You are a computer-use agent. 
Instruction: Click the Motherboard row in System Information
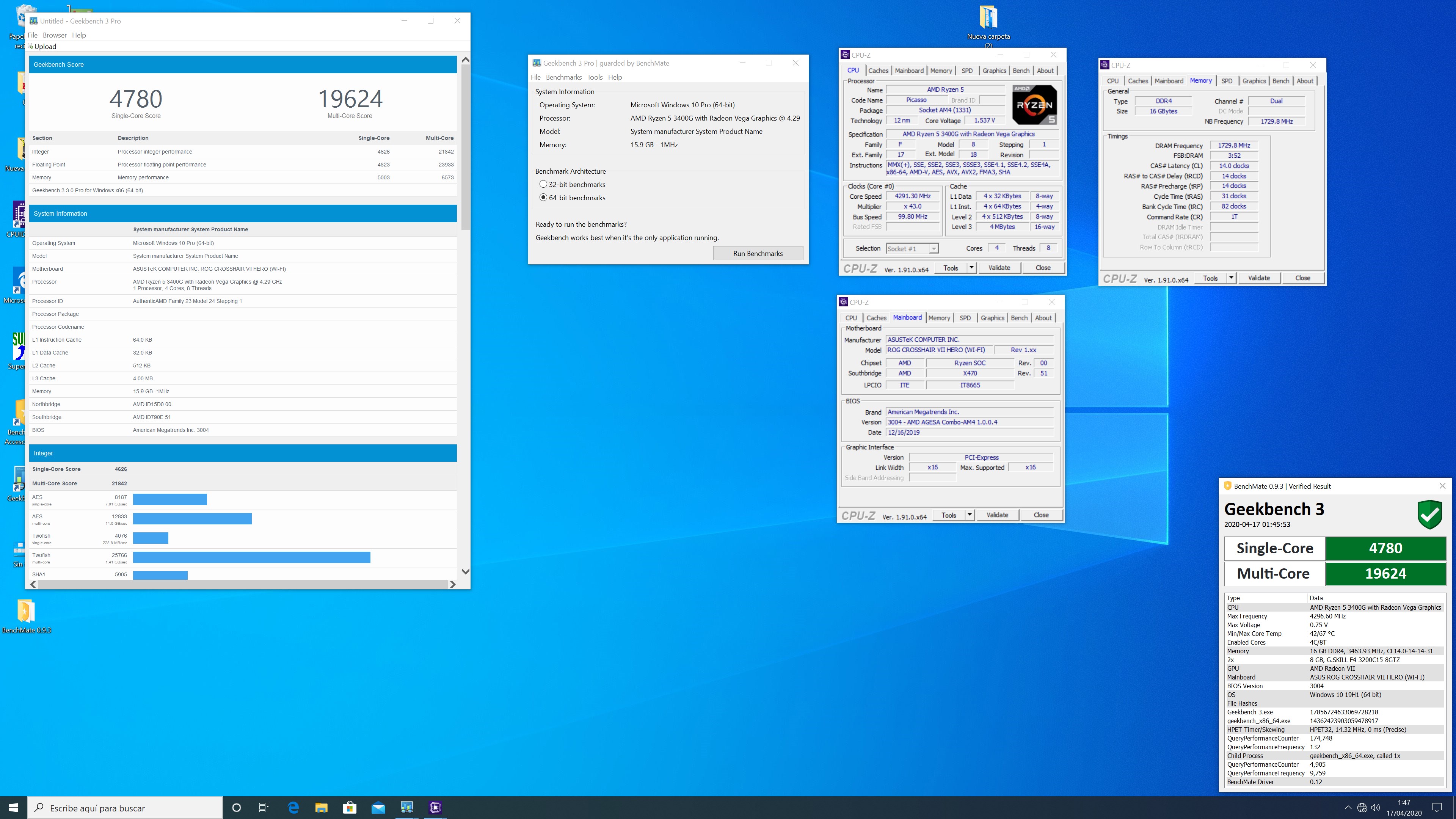[x=243, y=269]
